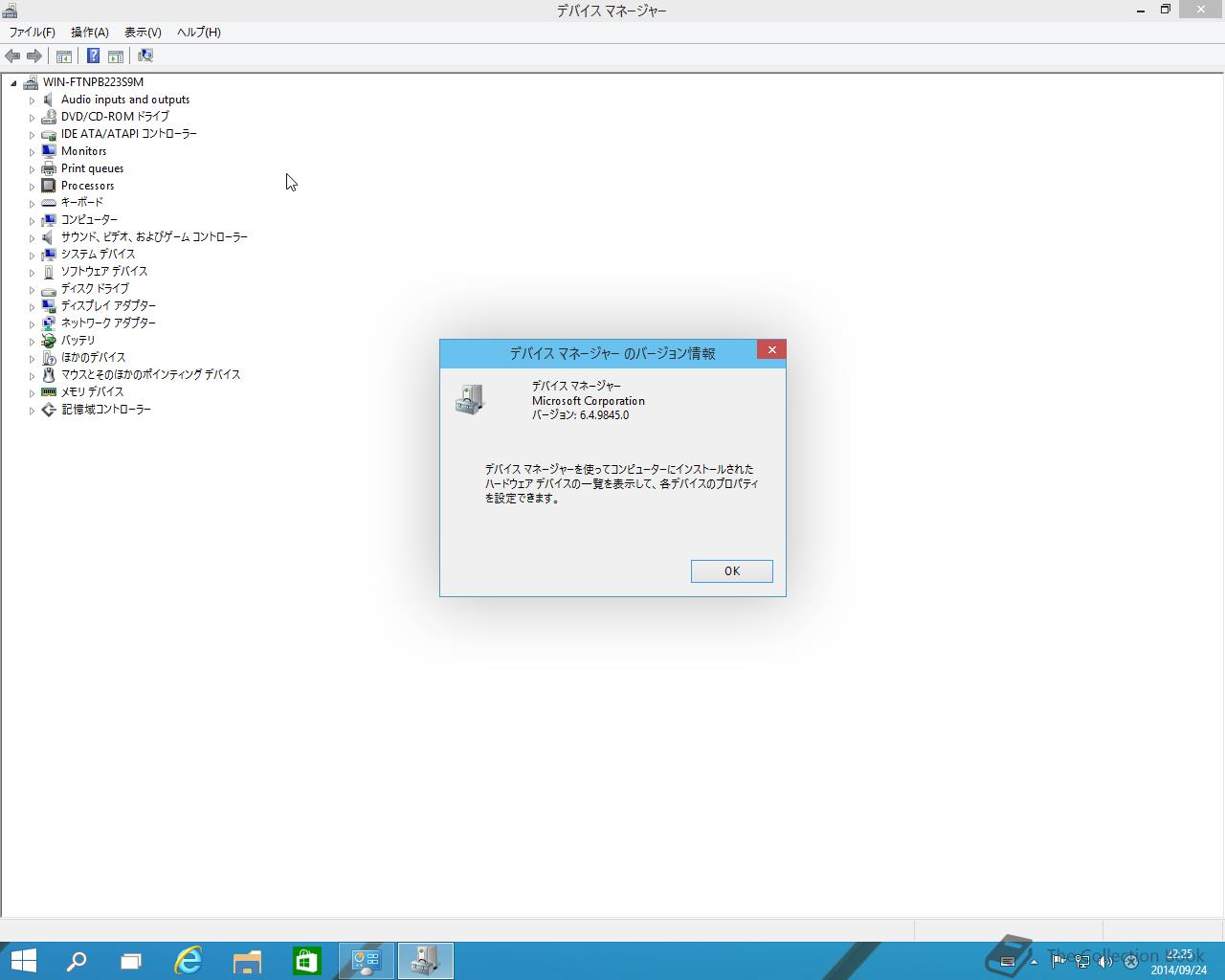Click the mouse icon of マウスとそのほかのポインティング デバイス
This screenshot has width=1225, height=980.
[49, 375]
